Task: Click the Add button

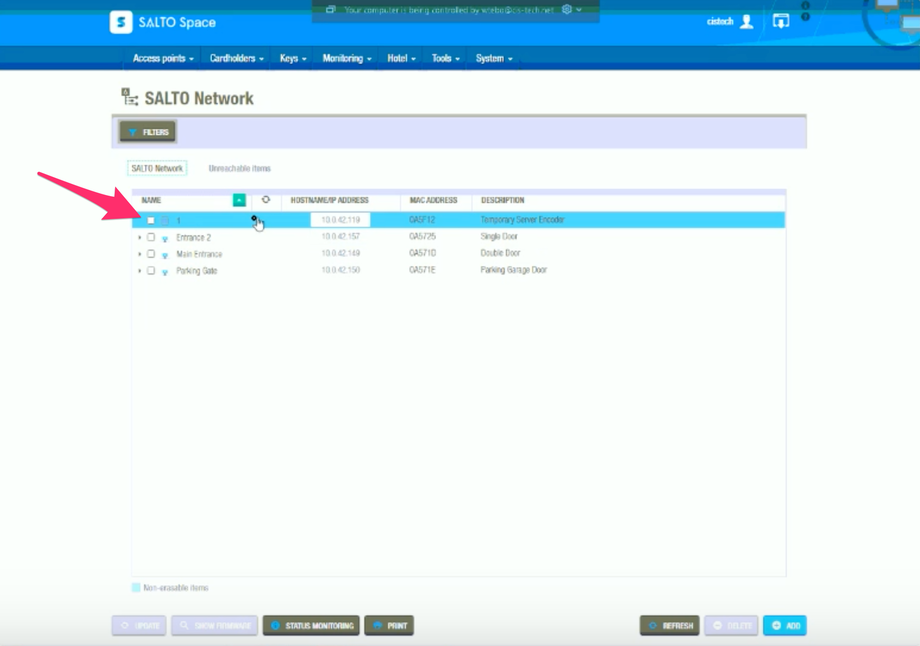Action: [785, 625]
